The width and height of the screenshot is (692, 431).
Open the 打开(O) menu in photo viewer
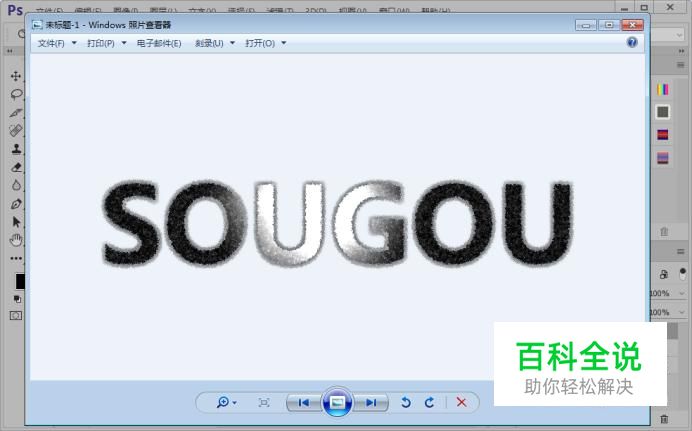pos(260,43)
